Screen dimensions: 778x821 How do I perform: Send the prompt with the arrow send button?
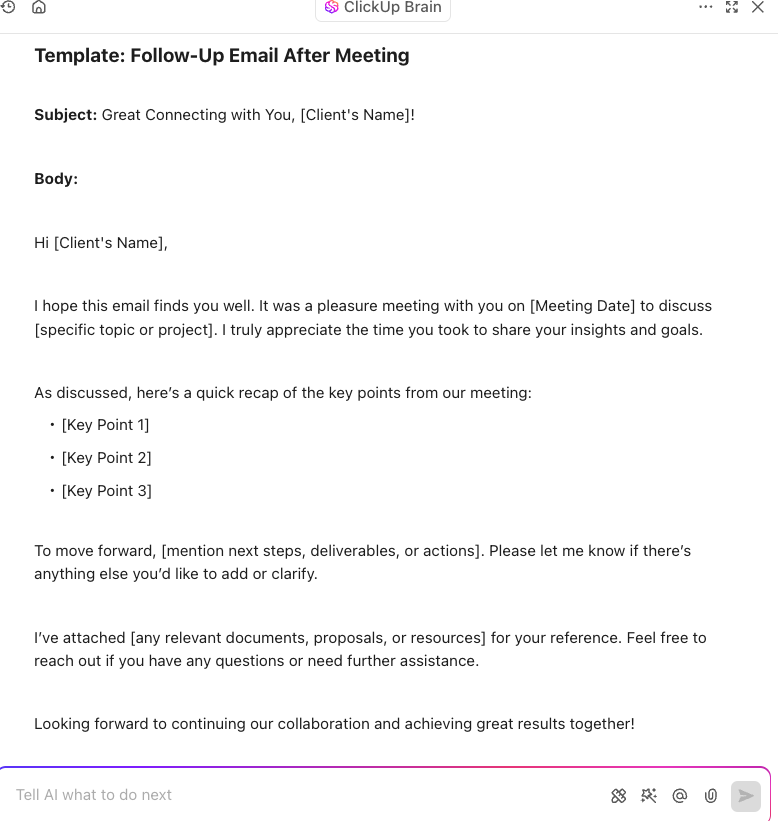(746, 796)
